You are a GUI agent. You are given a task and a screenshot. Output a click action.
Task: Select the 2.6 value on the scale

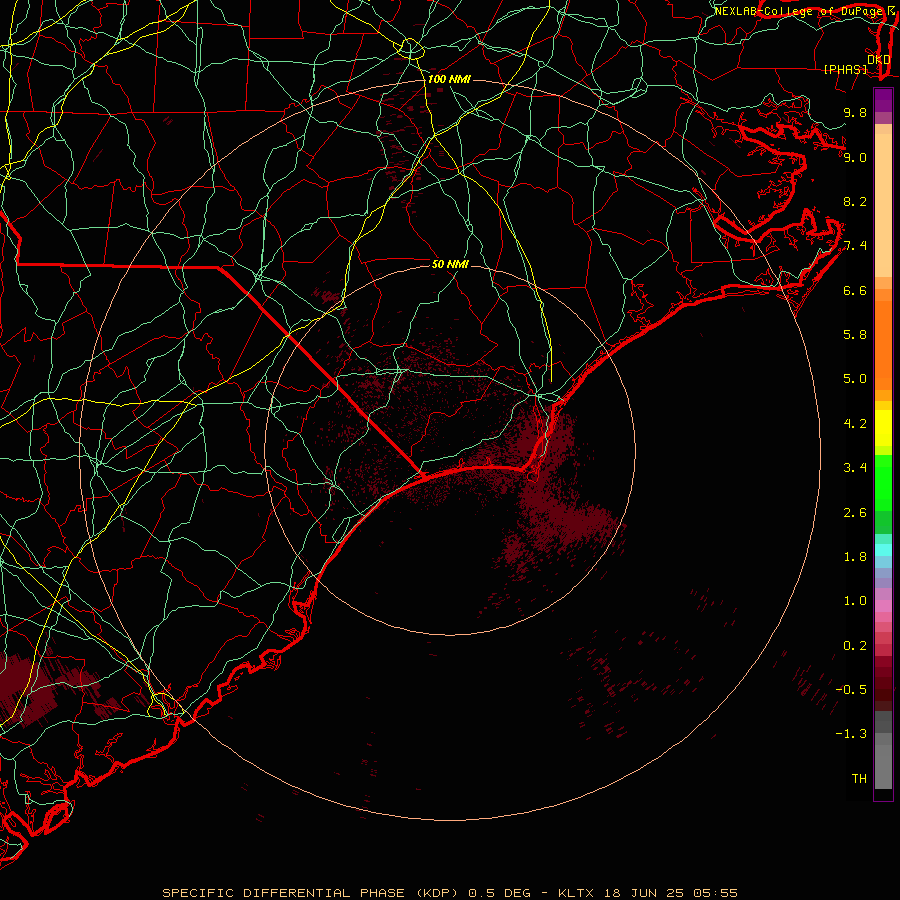[855, 513]
